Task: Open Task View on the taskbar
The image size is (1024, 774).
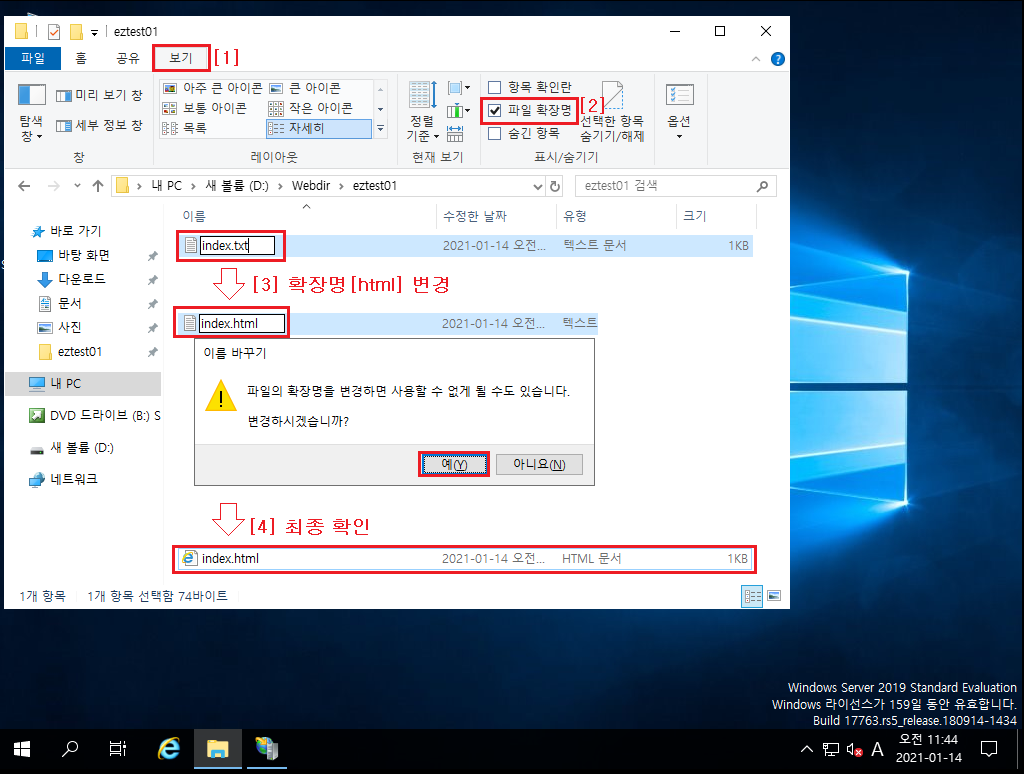Action: (x=118, y=749)
